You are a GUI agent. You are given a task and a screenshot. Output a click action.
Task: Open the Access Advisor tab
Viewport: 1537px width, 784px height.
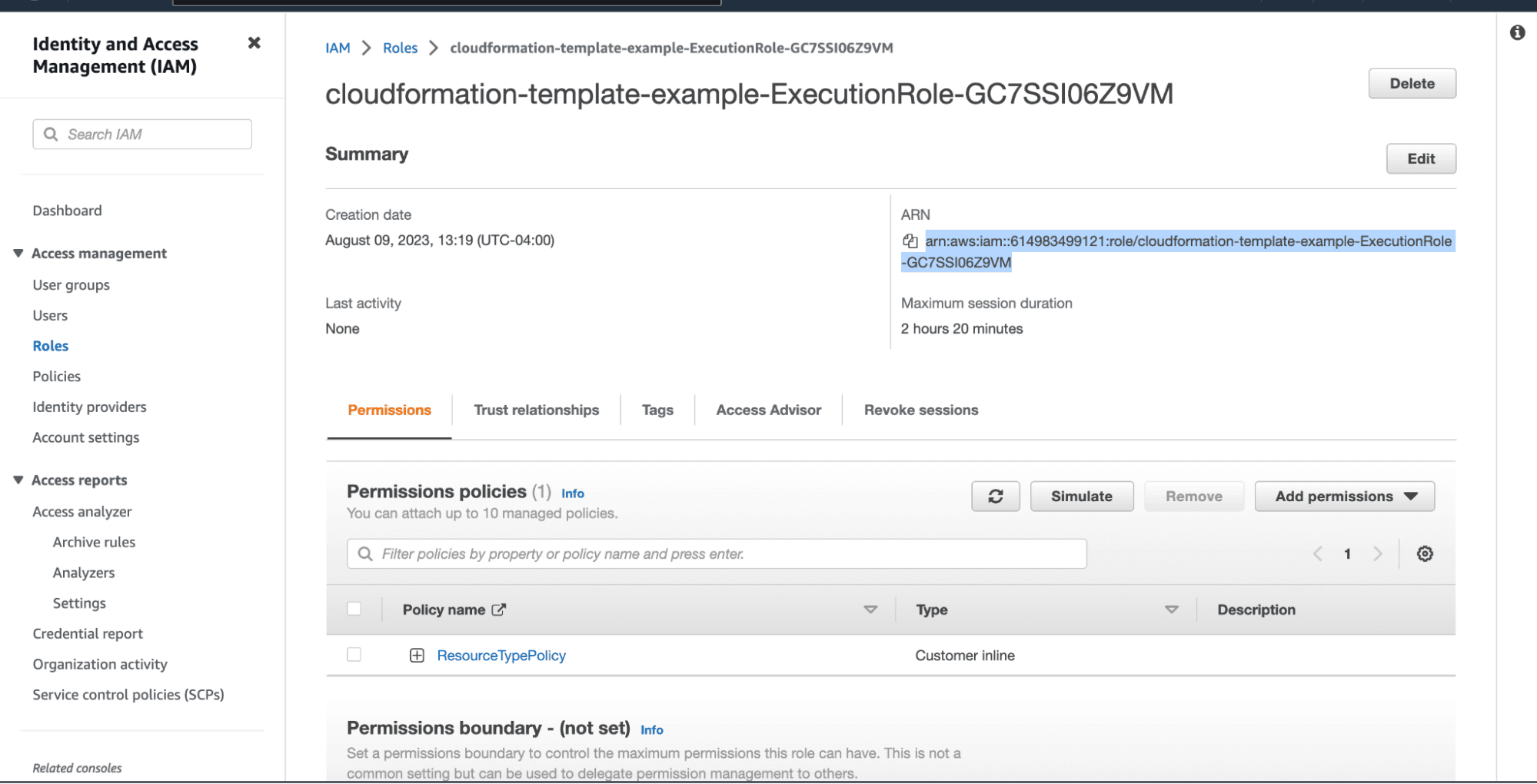click(768, 410)
